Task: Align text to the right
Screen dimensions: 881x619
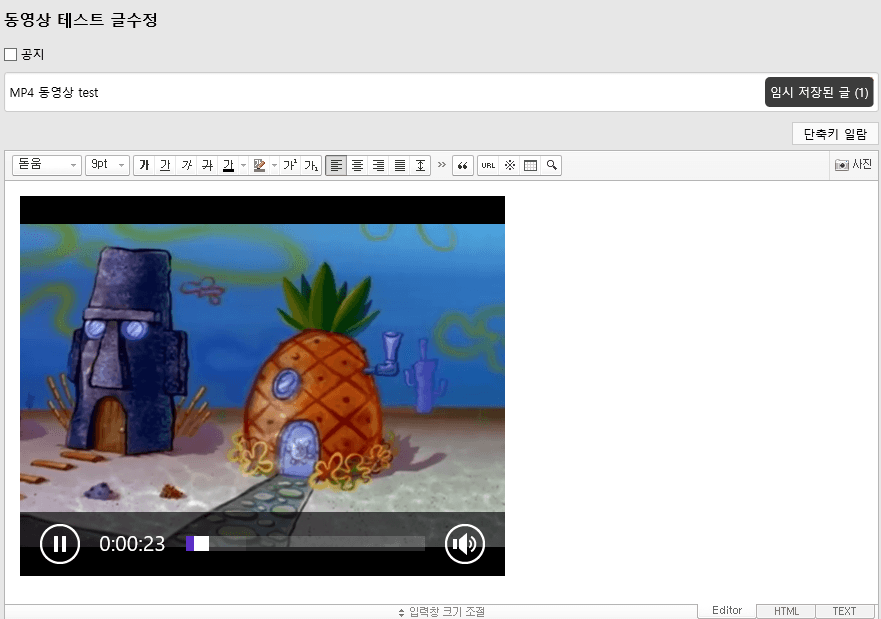Action: [x=379, y=165]
